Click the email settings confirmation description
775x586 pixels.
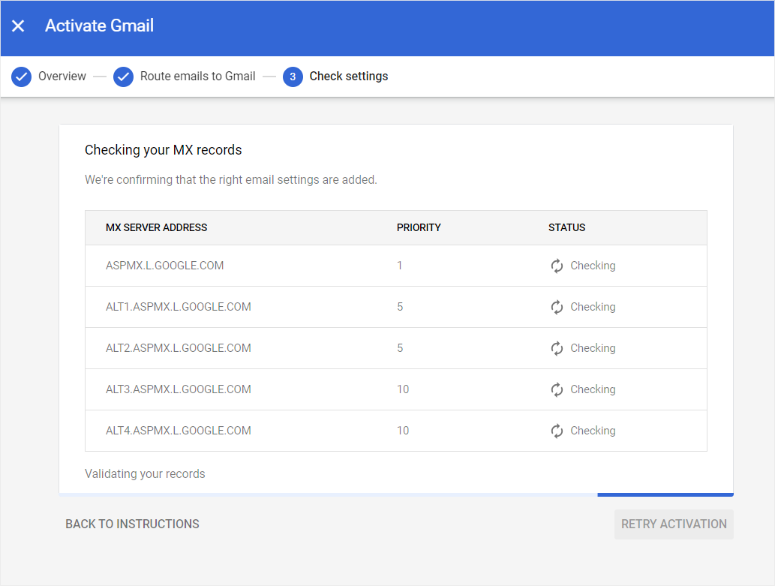231,180
